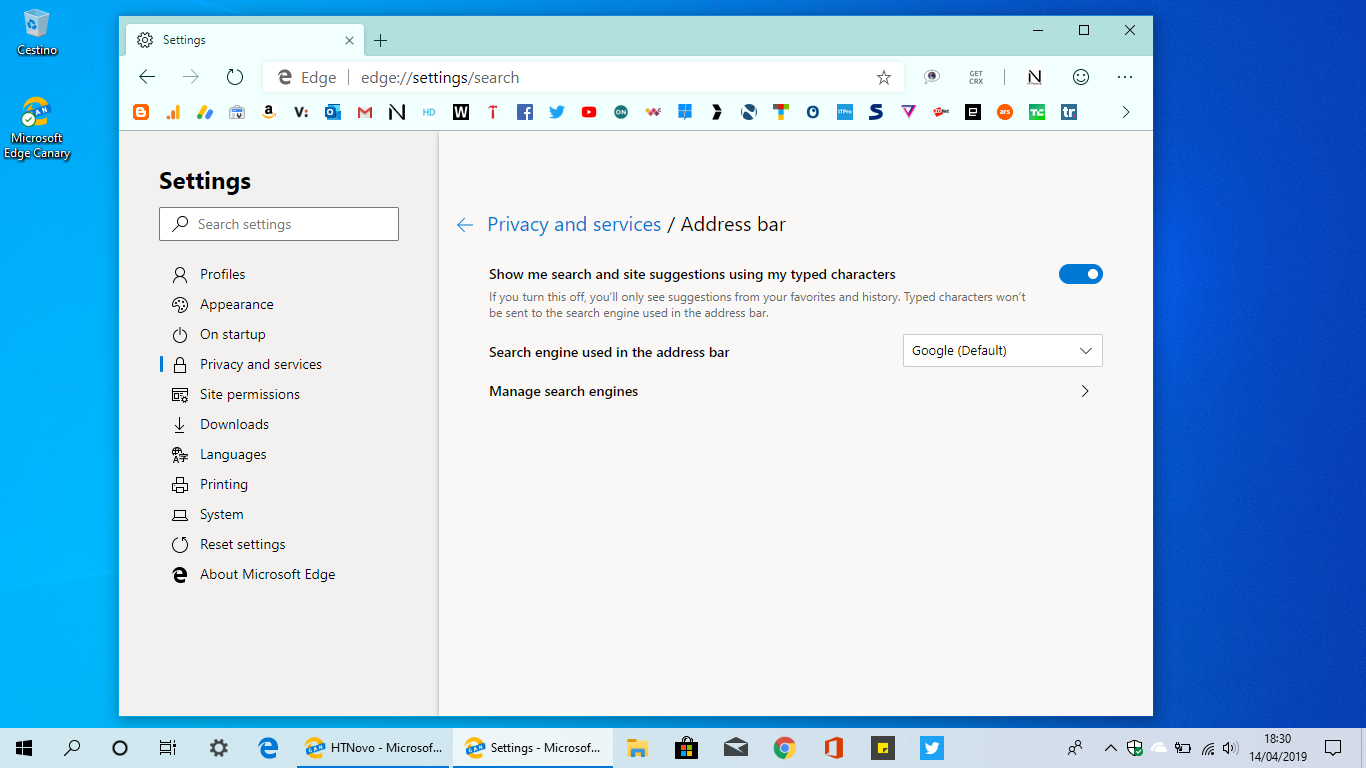
Task: Expand Manage search engines chevron
Action: pos(1085,391)
